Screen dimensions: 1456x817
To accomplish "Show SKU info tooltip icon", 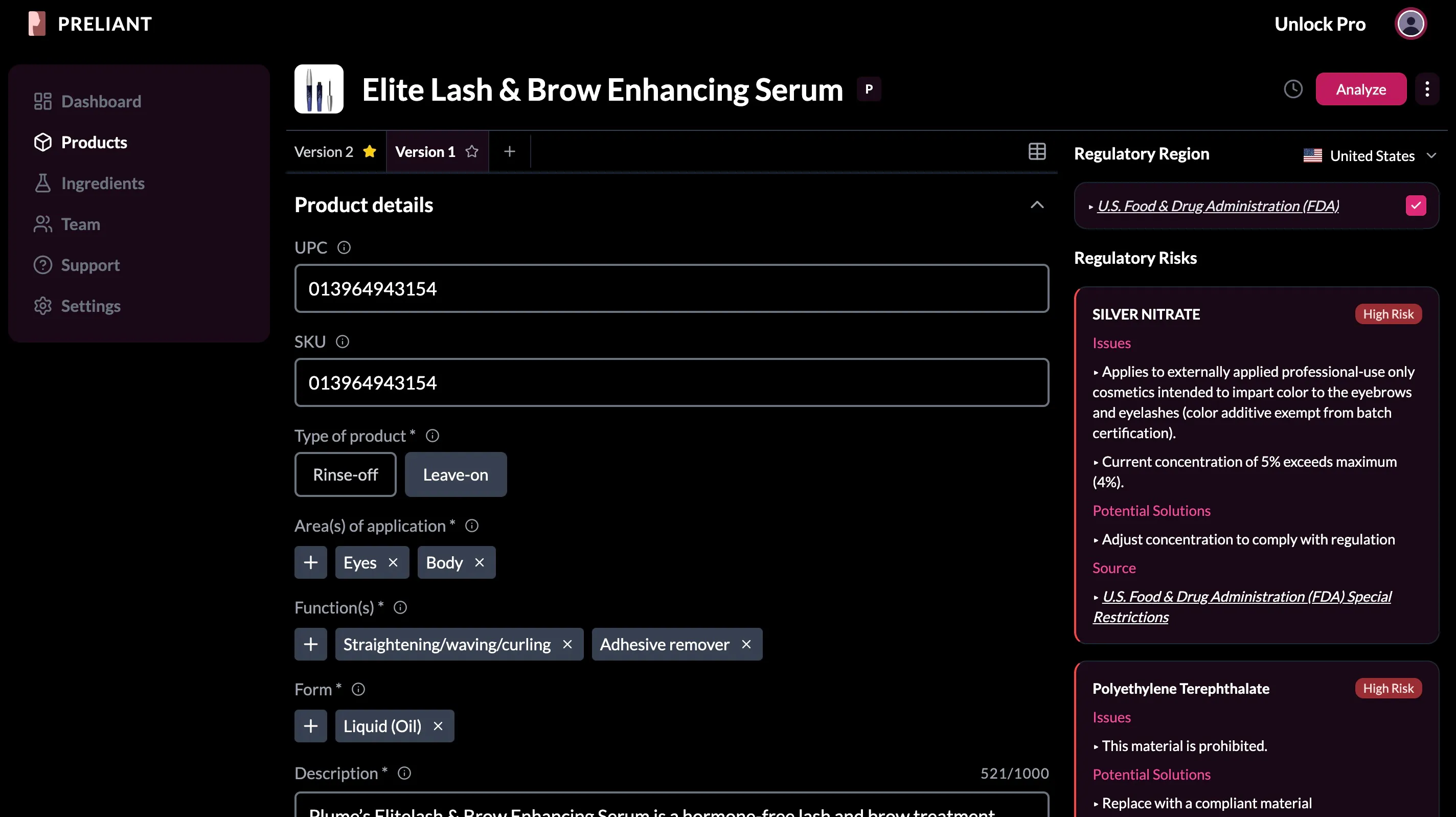I will (x=342, y=342).
